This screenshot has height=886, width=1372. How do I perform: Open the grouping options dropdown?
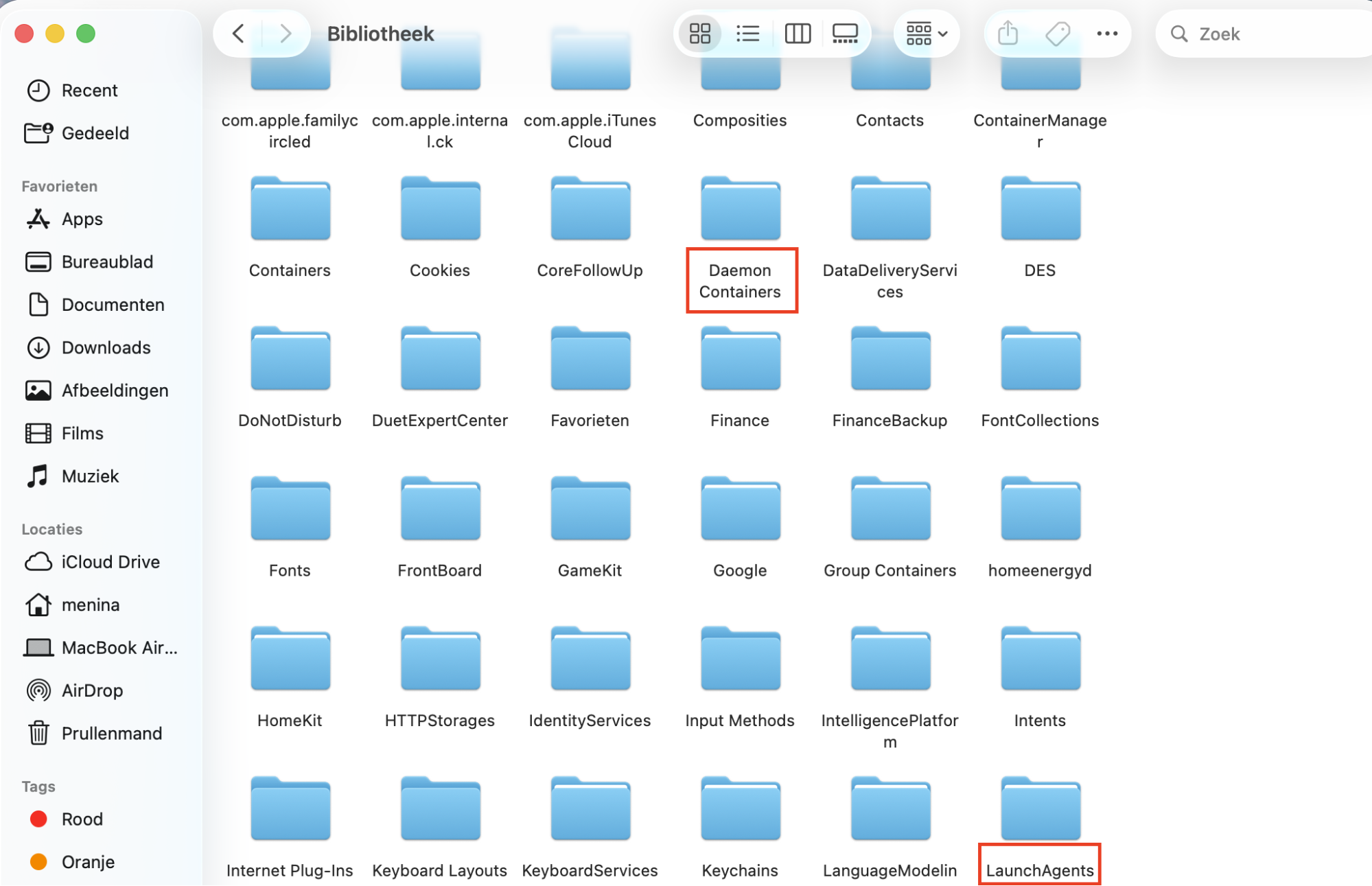925,33
